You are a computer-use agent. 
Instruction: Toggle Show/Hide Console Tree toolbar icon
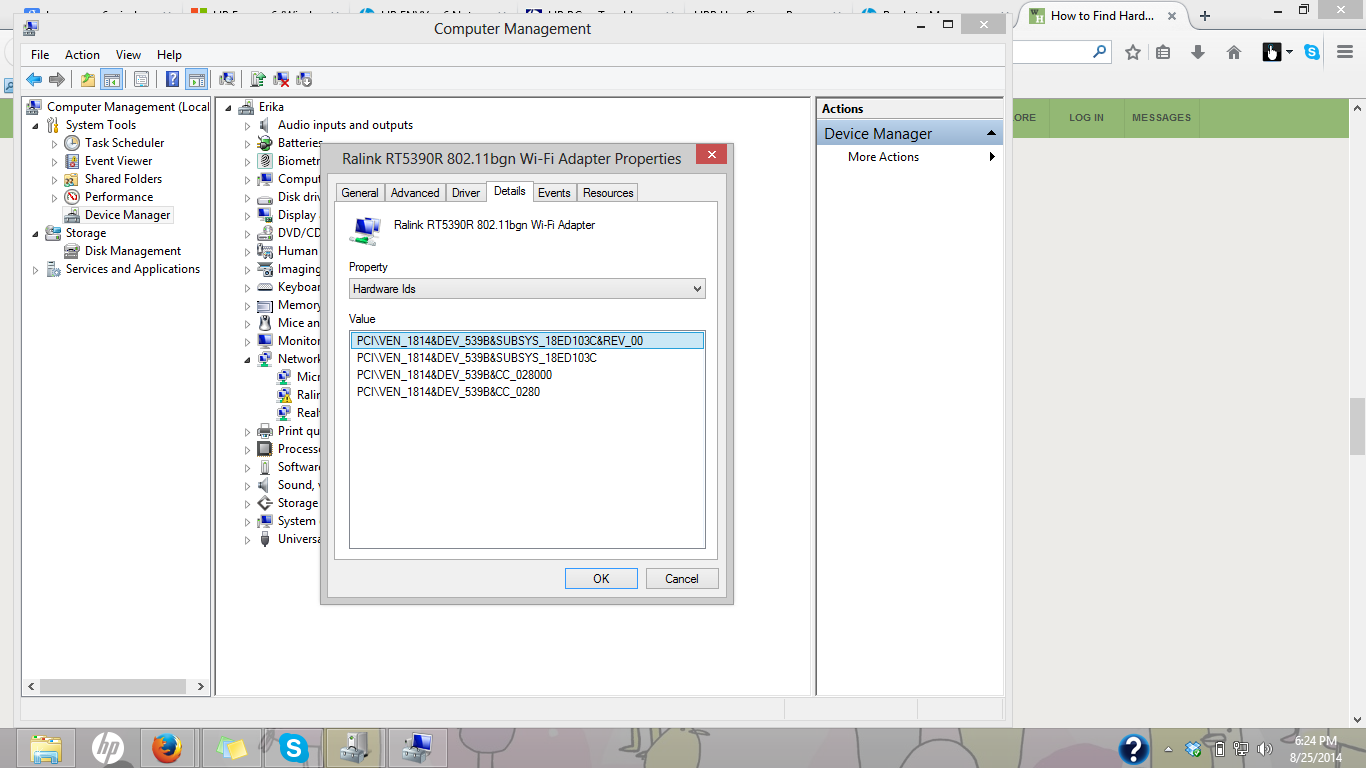coord(112,80)
